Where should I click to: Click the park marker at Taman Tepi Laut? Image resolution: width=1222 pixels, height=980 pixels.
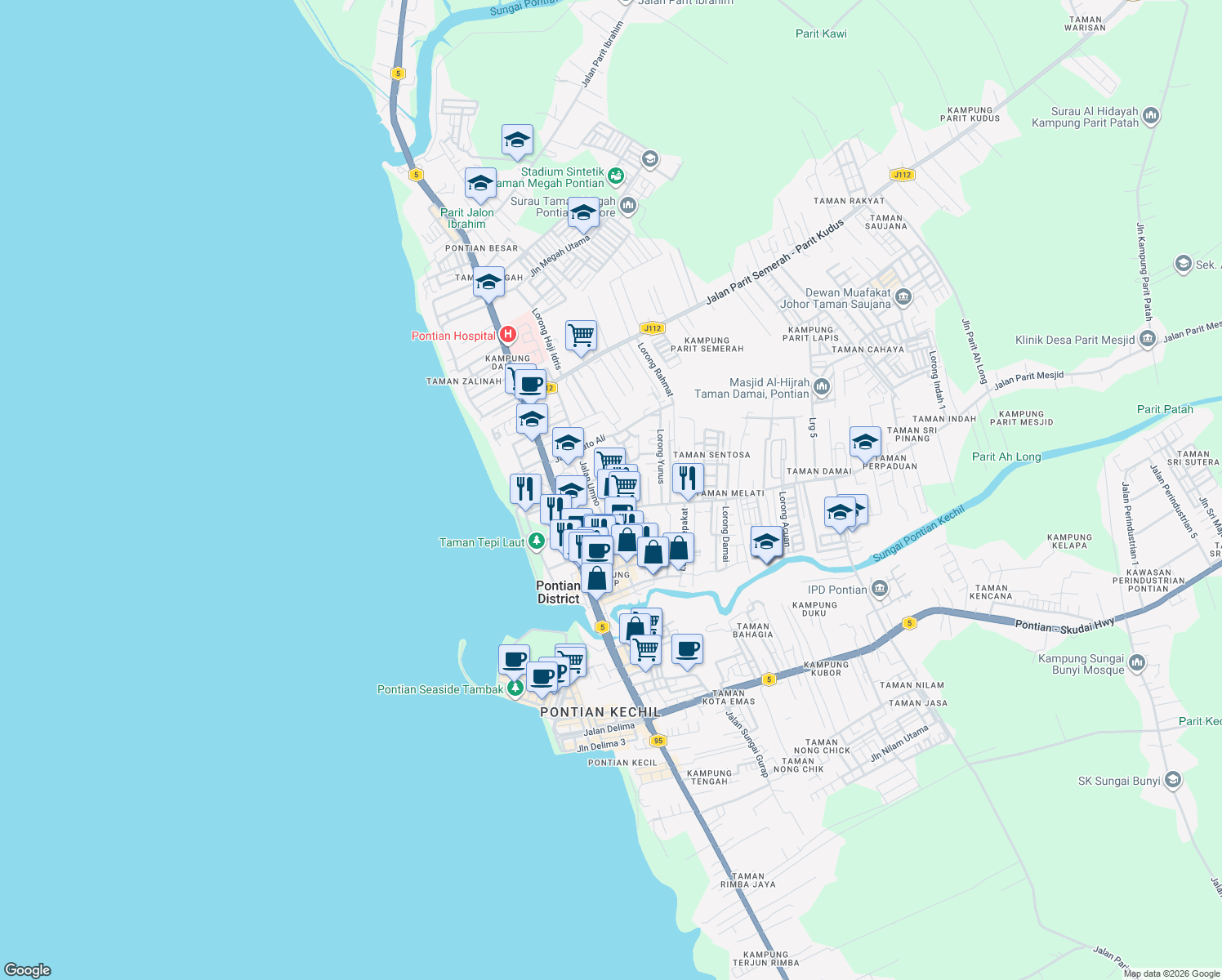click(x=537, y=541)
